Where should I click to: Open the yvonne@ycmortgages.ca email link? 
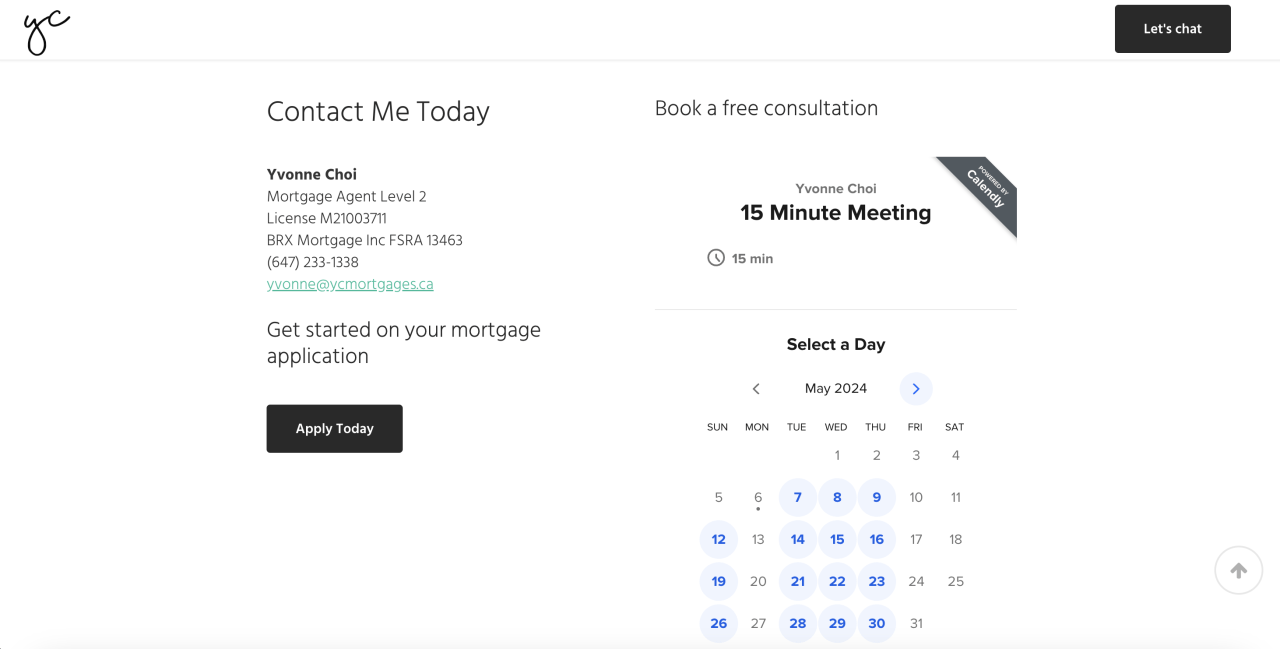pos(350,284)
